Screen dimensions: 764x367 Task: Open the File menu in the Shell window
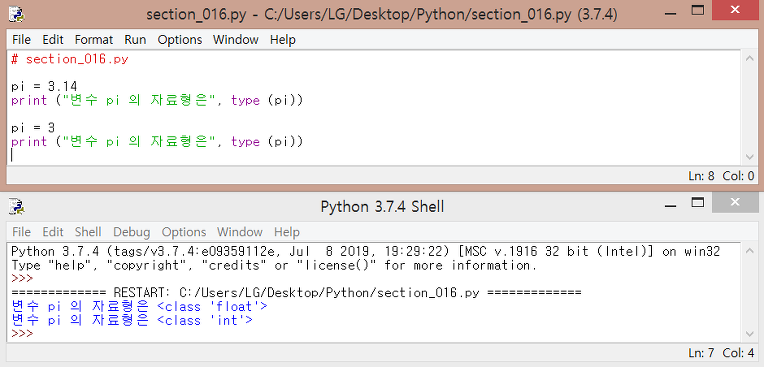21,232
